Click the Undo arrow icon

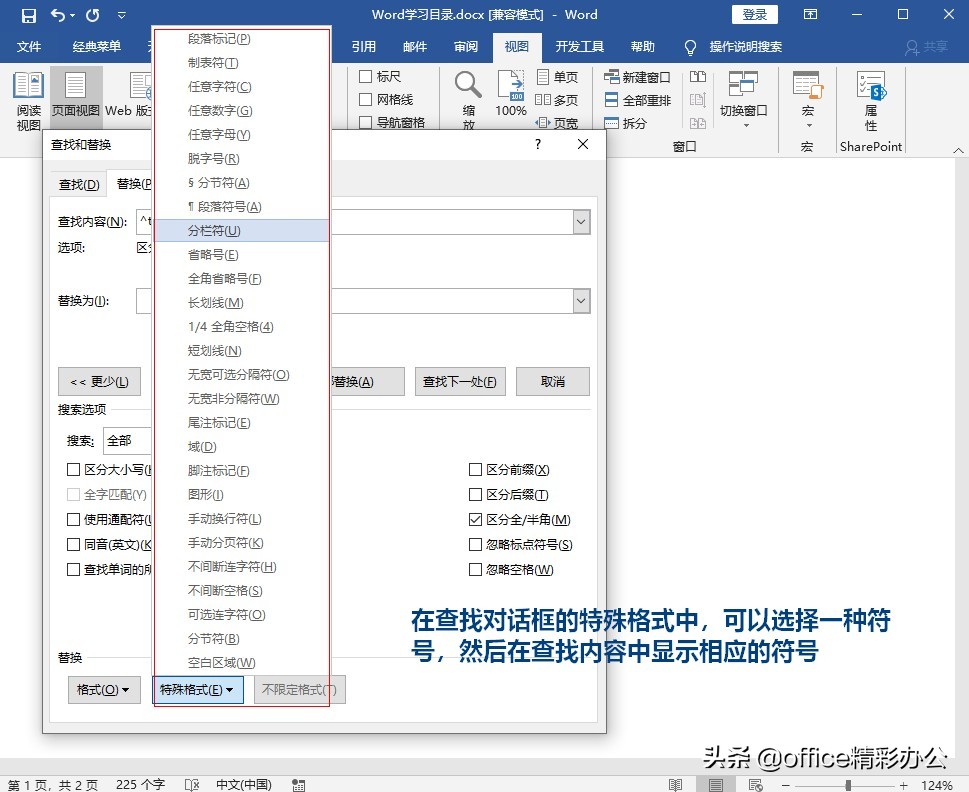click(x=58, y=15)
